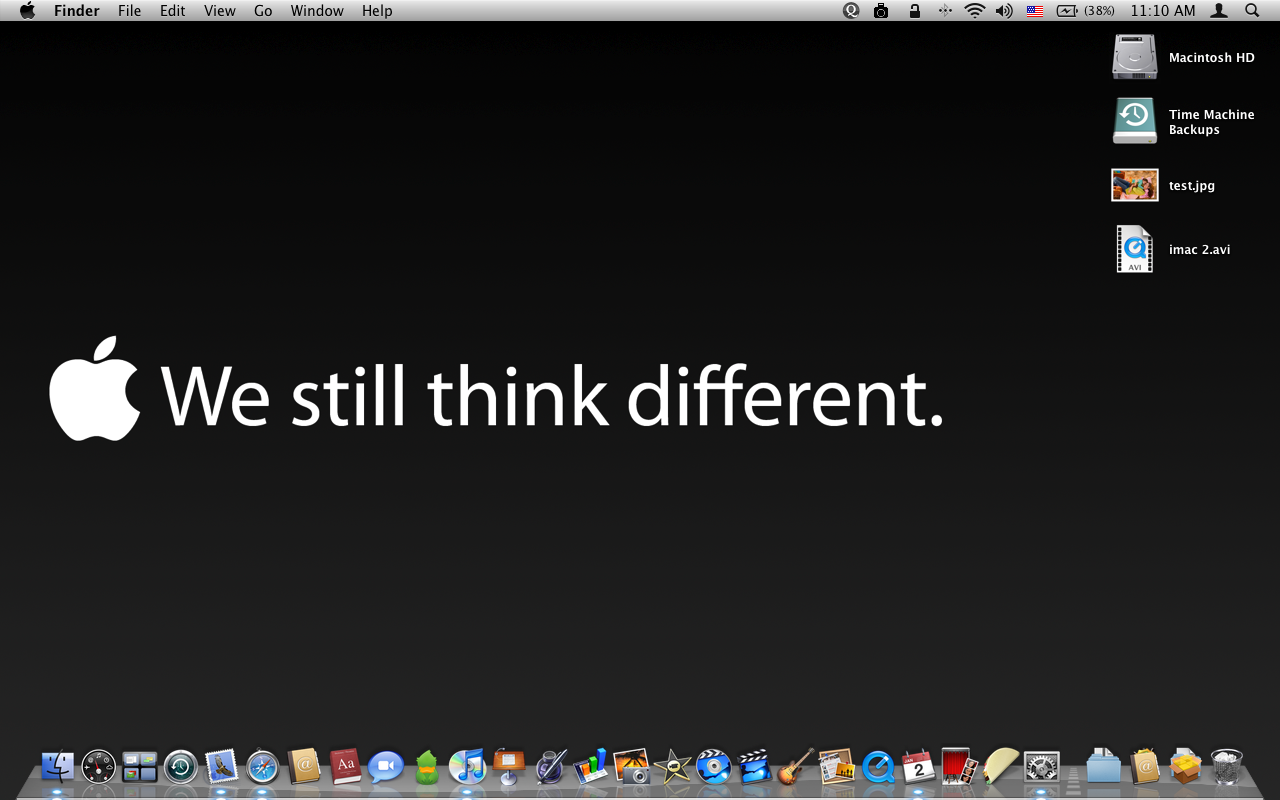The height and width of the screenshot is (800, 1280).
Task: Launch QuickTime Player in the dock
Action: pos(878,767)
